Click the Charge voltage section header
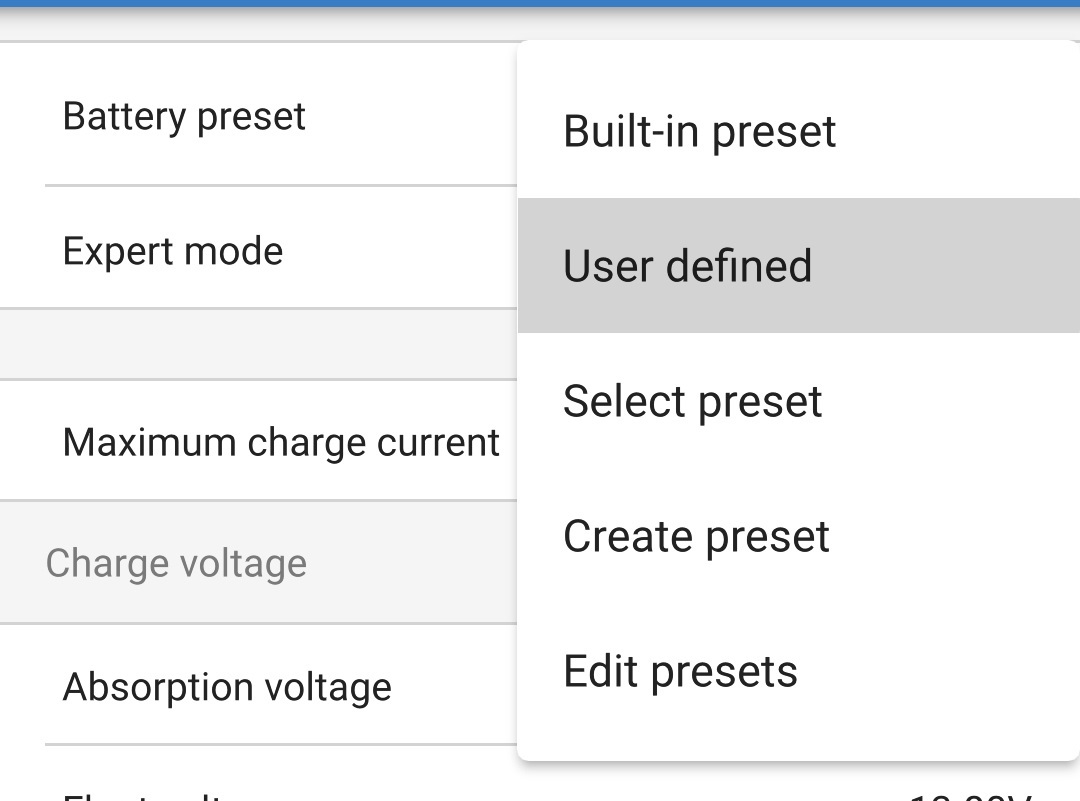This screenshot has height=801, width=1080. click(x=176, y=562)
